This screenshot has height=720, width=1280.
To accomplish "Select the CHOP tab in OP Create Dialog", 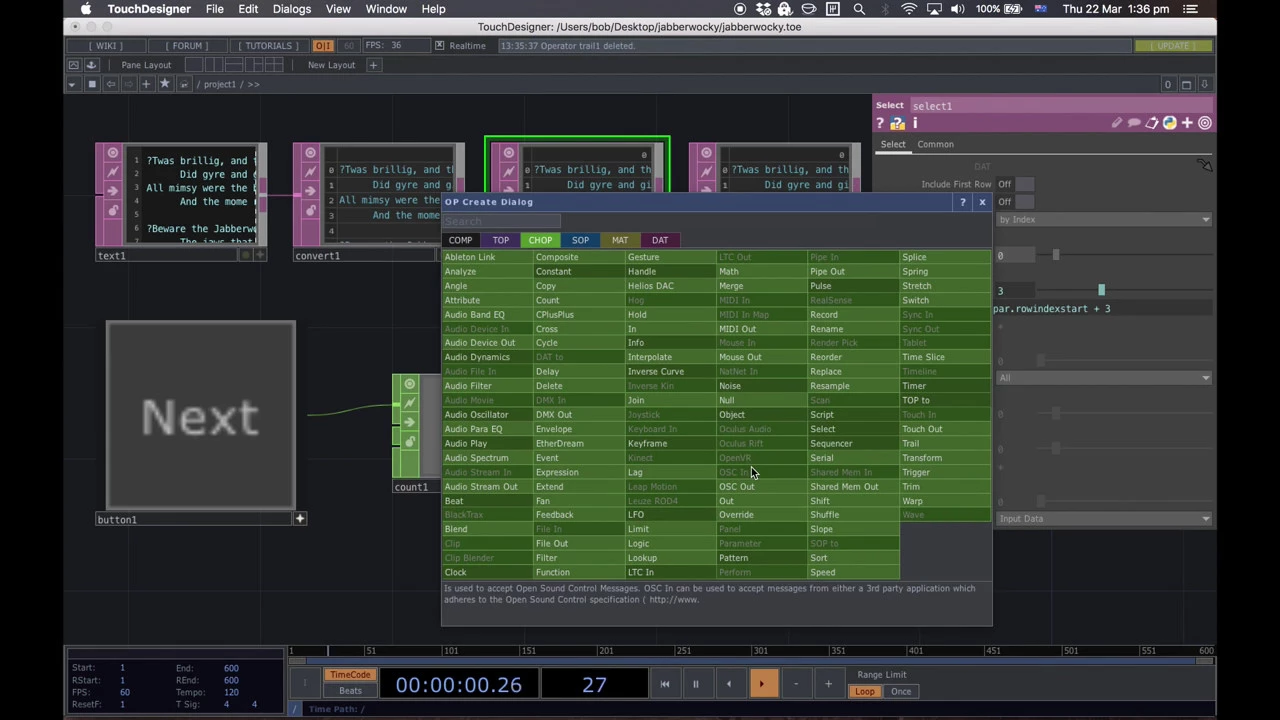I will click(x=540, y=240).
